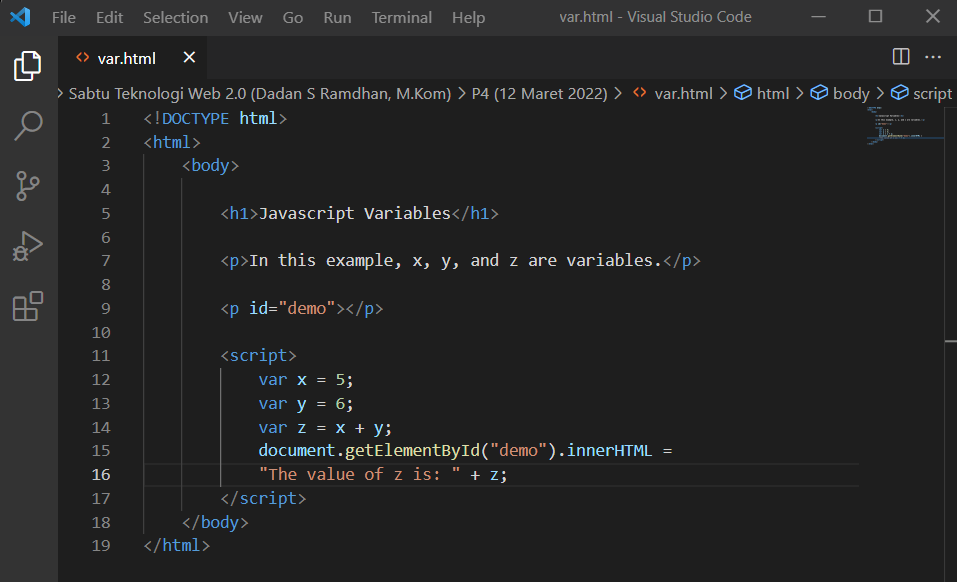Open the Source Control icon
Image resolution: width=957 pixels, height=582 pixels.
[x=27, y=187]
